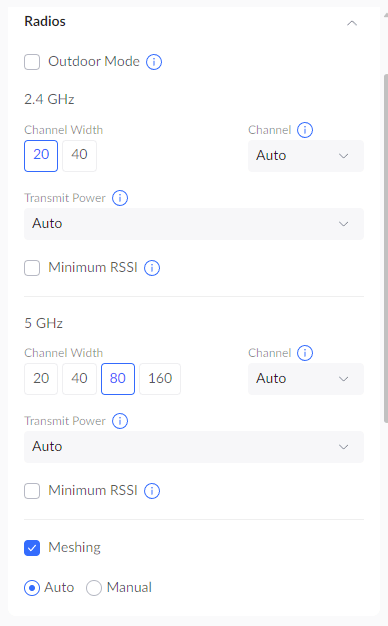Uncheck the Meshing checkbox

tap(32, 548)
